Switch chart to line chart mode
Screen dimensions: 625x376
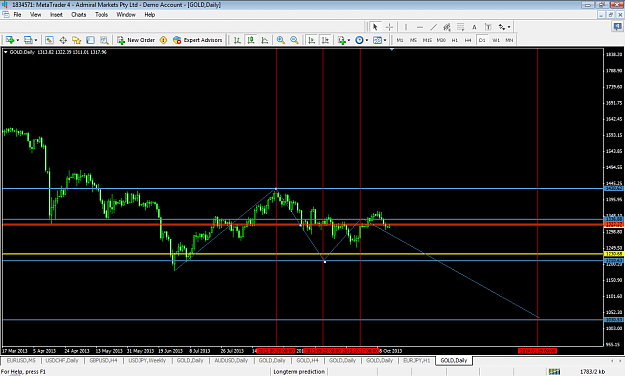pyautogui.click(x=265, y=40)
